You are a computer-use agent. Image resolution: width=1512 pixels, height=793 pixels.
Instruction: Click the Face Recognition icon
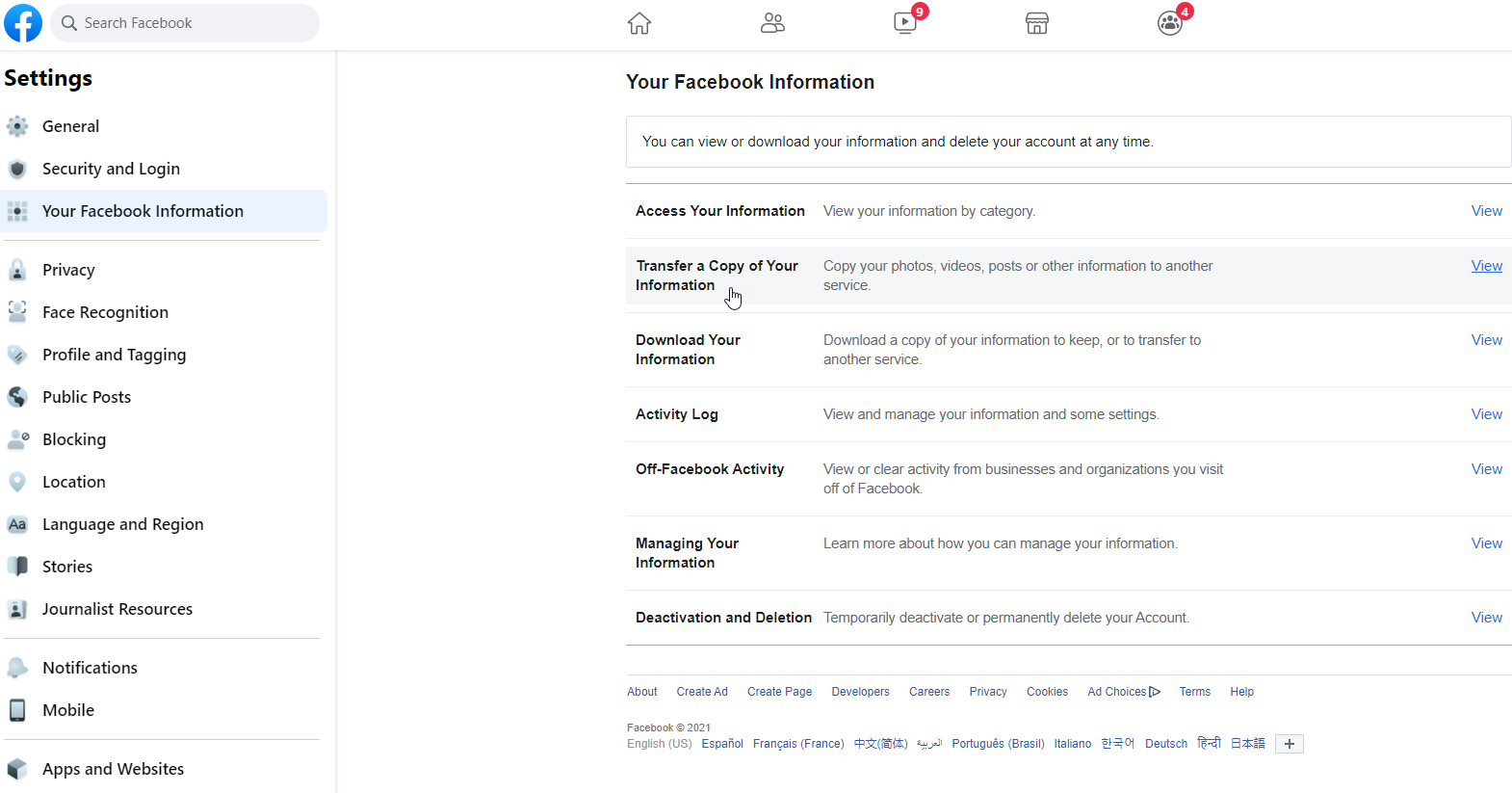[17, 312]
